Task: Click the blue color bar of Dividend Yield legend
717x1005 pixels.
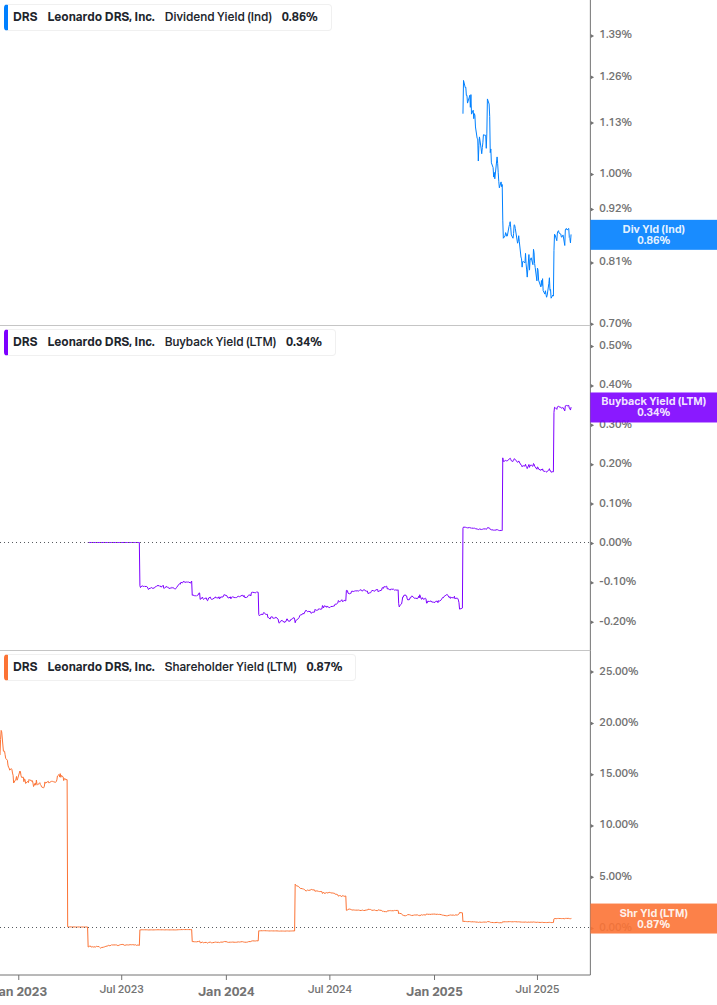Action: coord(6,17)
